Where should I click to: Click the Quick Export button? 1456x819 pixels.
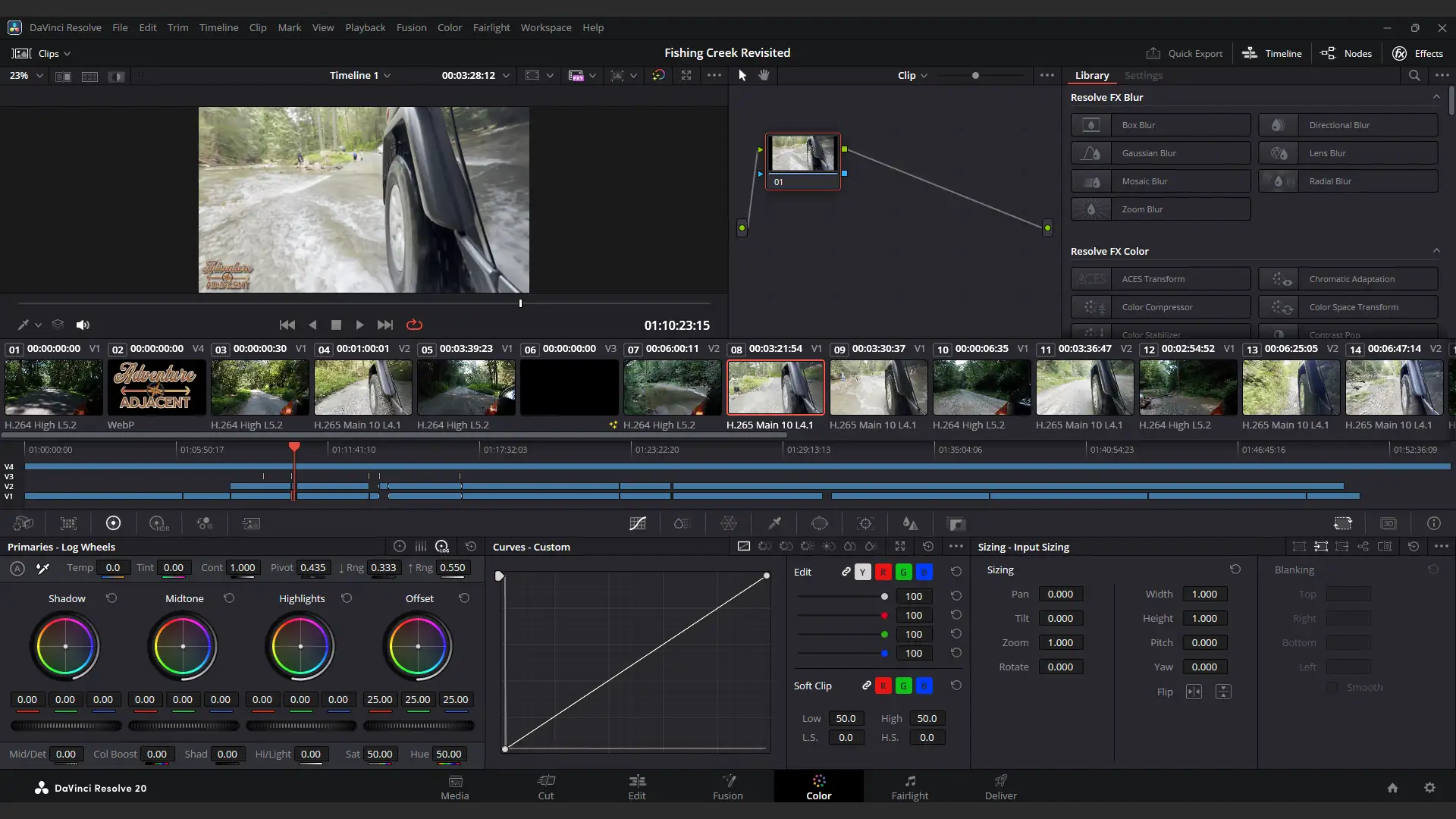pyautogui.click(x=1185, y=53)
